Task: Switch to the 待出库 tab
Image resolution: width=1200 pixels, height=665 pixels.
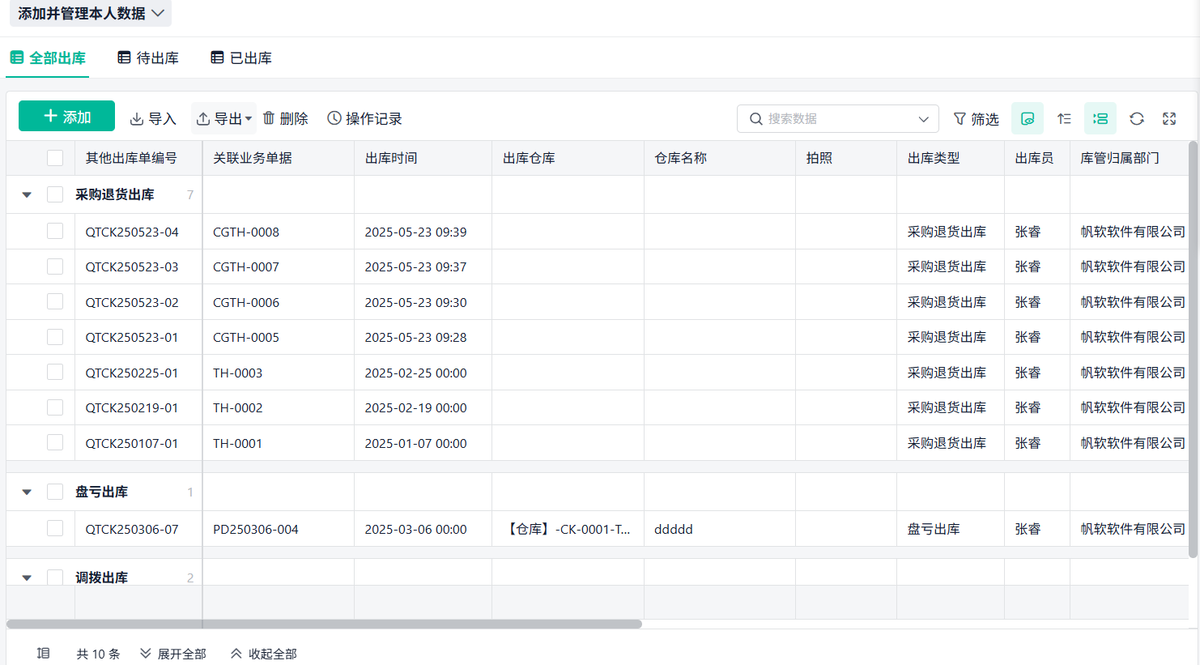Action: pos(147,58)
